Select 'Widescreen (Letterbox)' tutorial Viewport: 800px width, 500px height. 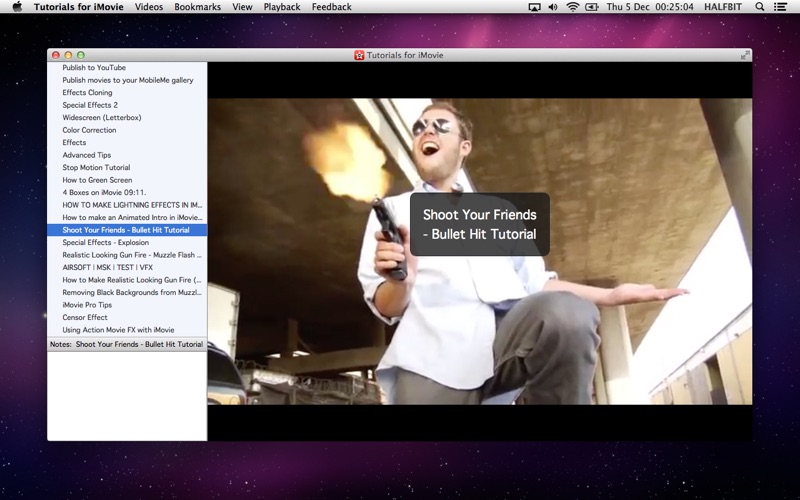point(127,117)
